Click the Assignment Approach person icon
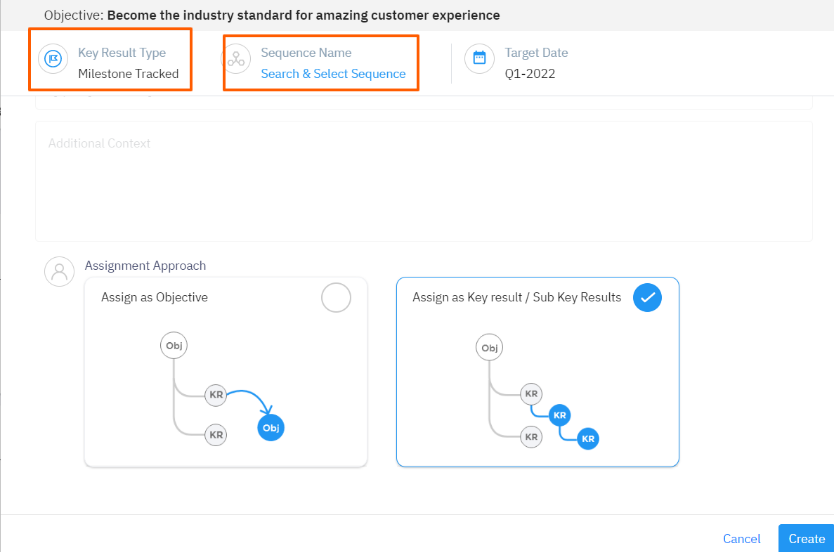The width and height of the screenshot is (834, 552). (60, 272)
